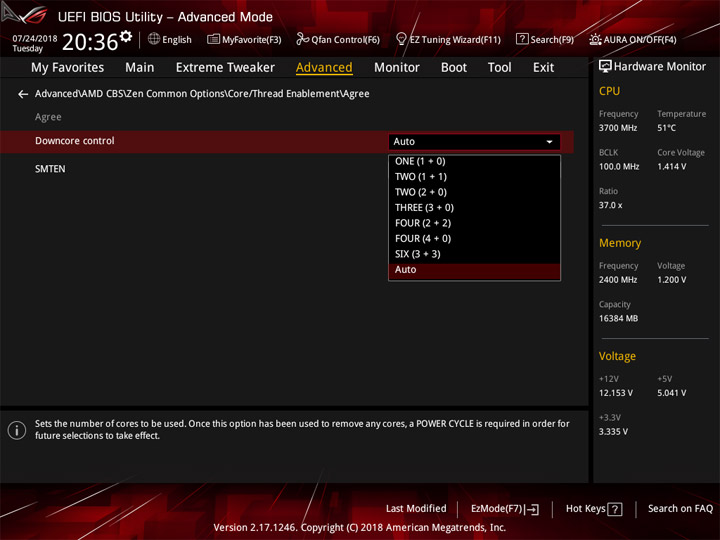Click the Downcore control label
720x540 pixels.
75,141
